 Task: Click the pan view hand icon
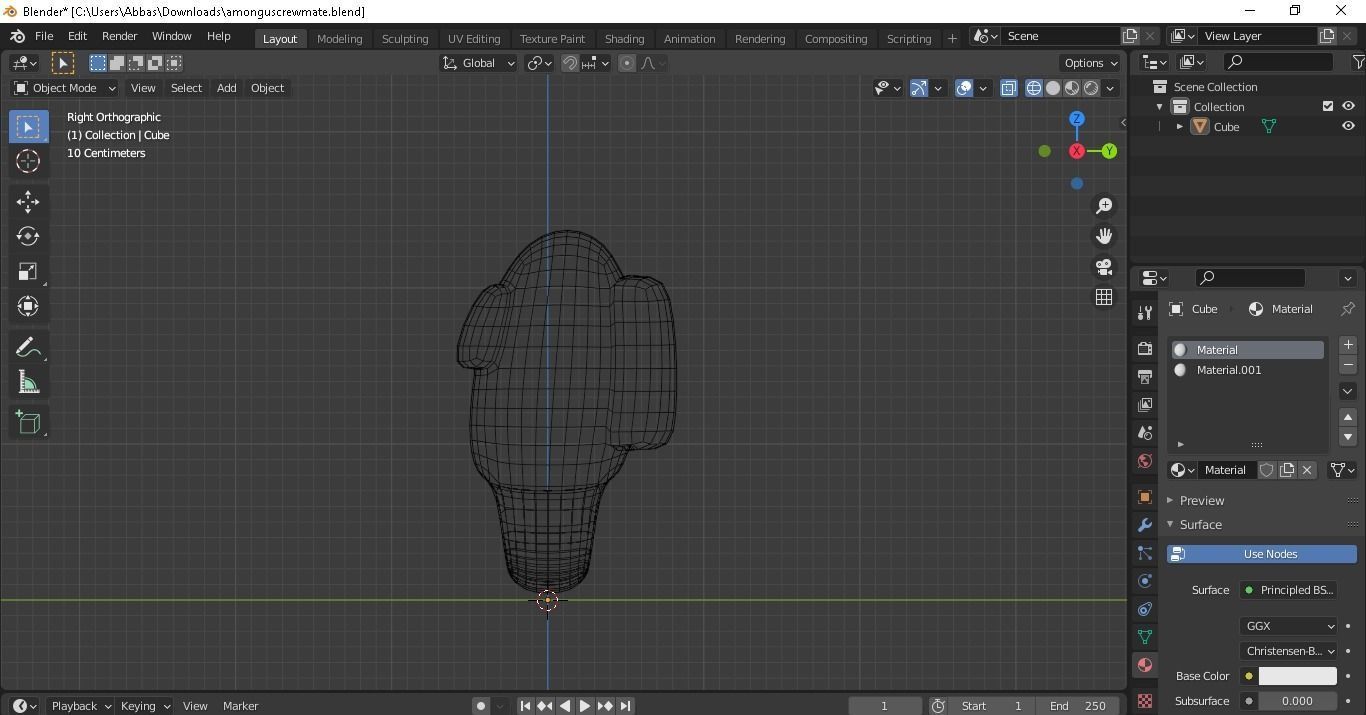coord(1104,236)
